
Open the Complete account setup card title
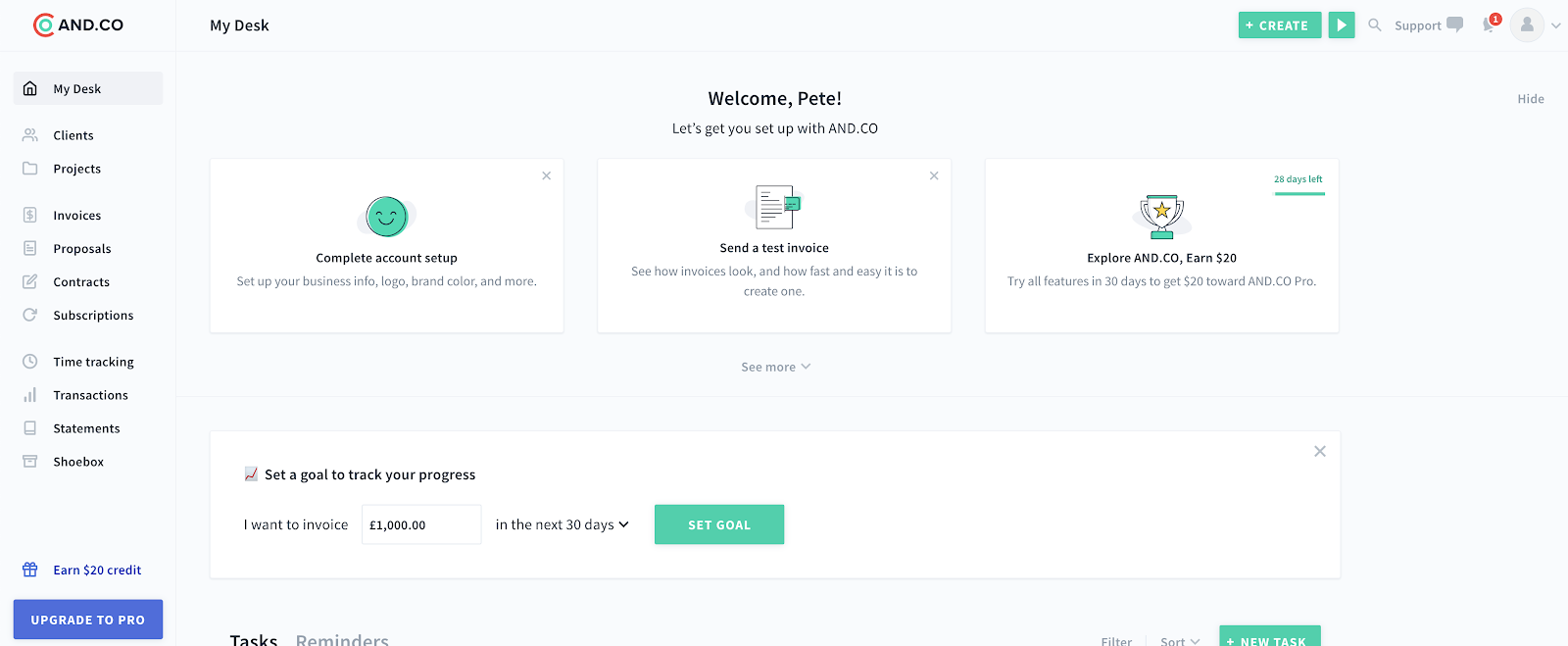click(x=386, y=258)
